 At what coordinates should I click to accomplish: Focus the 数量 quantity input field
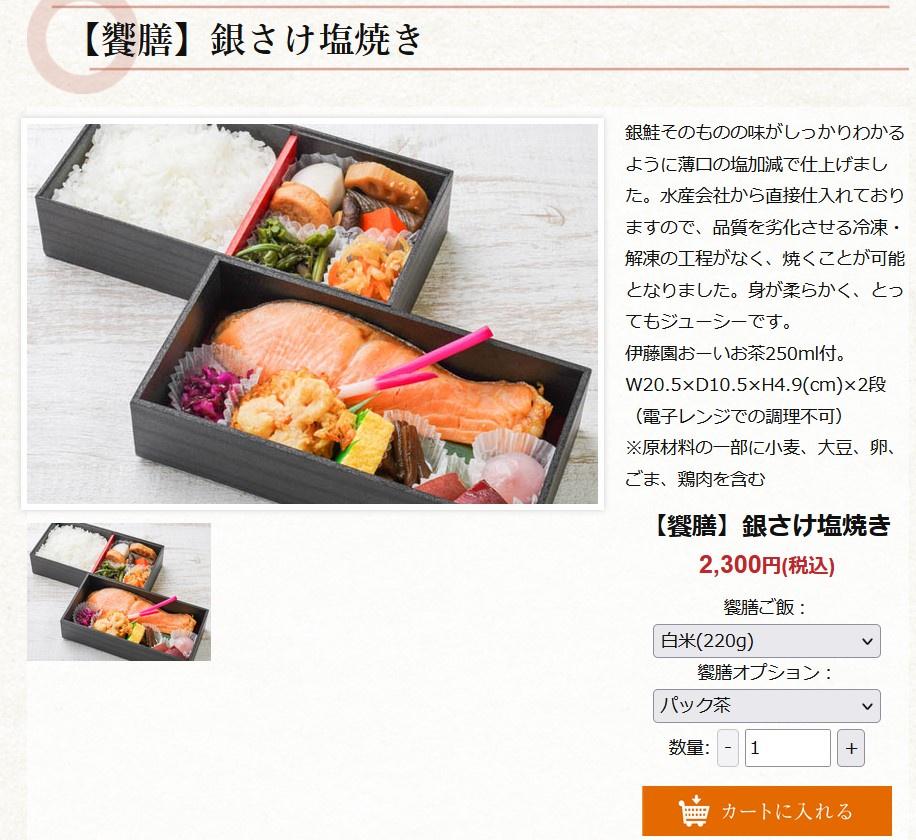(x=787, y=748)
